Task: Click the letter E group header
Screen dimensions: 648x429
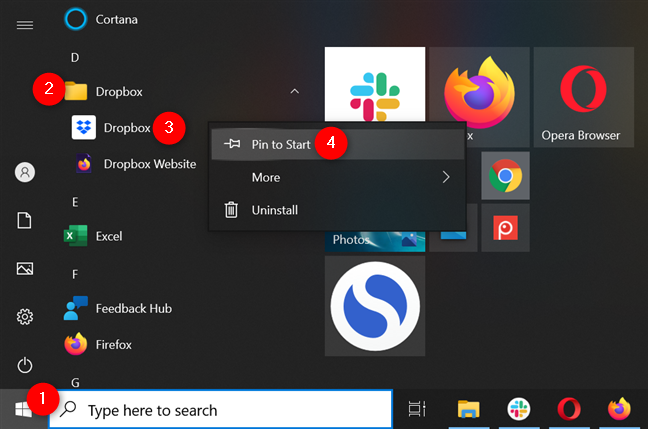Action: coord(75,202)
